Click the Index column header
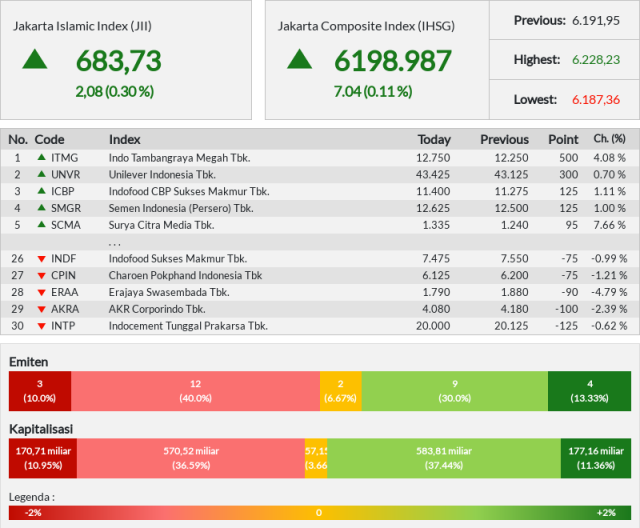Screen dimensions: 640x528 pos(124,140)
